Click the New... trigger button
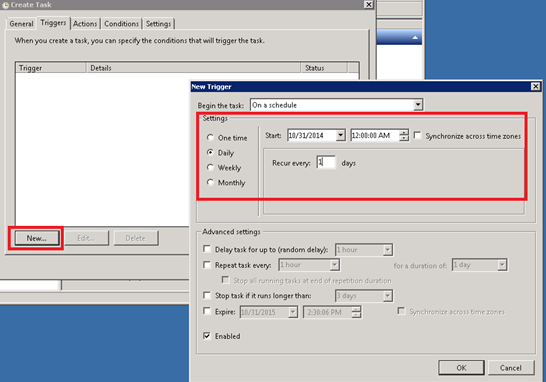This screenshot has width=546, height=382. pos(37,238)
